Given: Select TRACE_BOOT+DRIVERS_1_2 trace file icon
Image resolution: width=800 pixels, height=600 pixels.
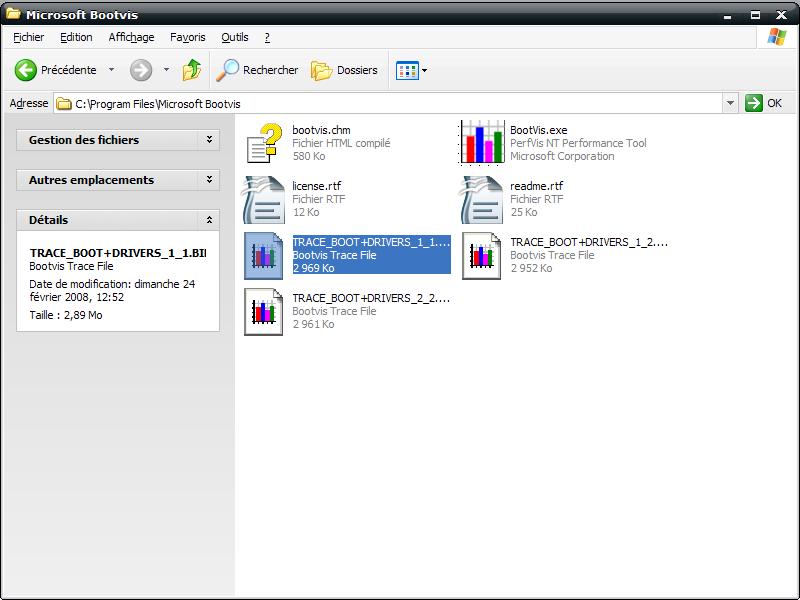Looking at the screenshot, I should pos(482,256).
